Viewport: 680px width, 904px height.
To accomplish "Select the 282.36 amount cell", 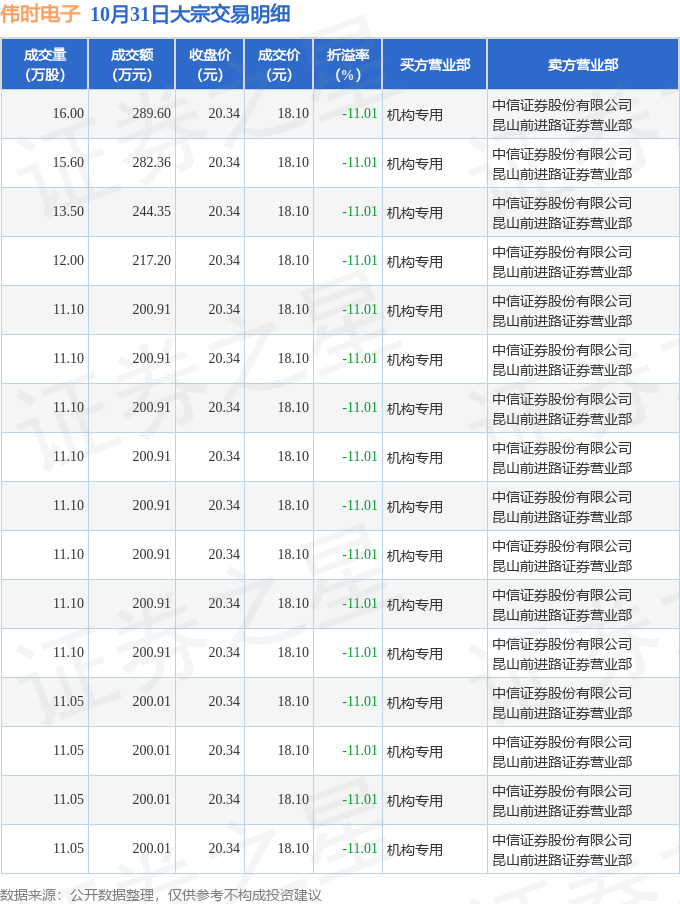I will 151,163.
